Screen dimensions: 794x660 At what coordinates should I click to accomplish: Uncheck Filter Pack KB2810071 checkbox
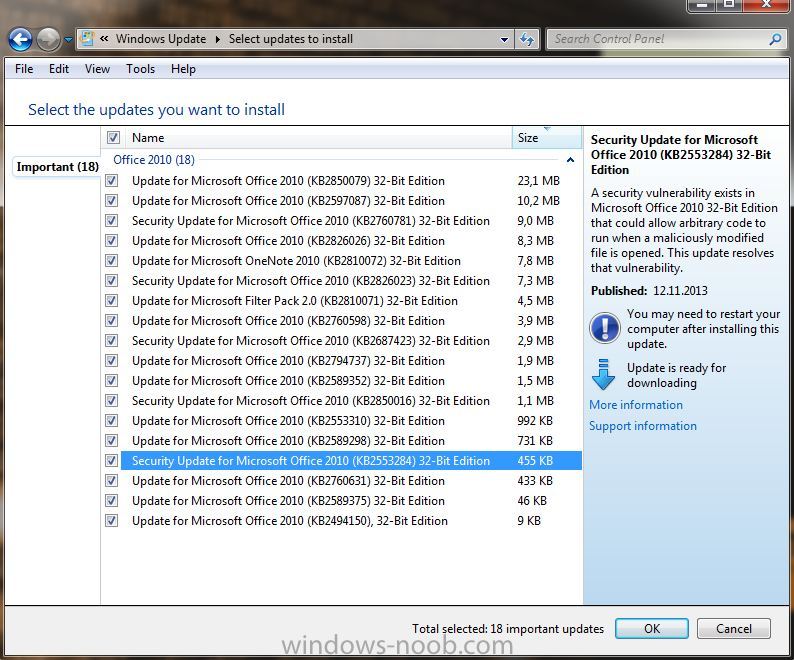click(x=111, y=301)
